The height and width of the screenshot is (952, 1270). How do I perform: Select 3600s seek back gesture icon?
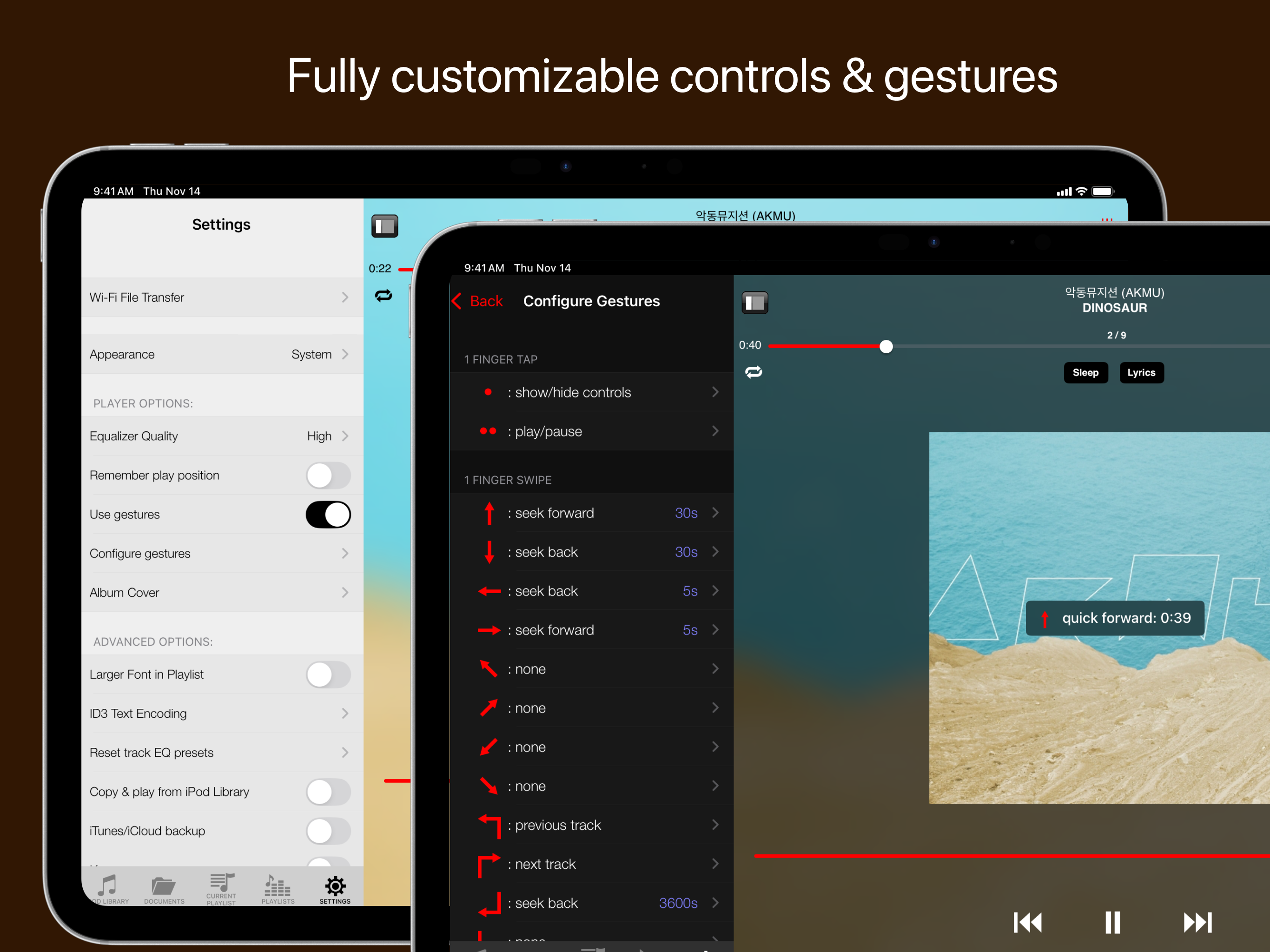(x=490, y=904)
